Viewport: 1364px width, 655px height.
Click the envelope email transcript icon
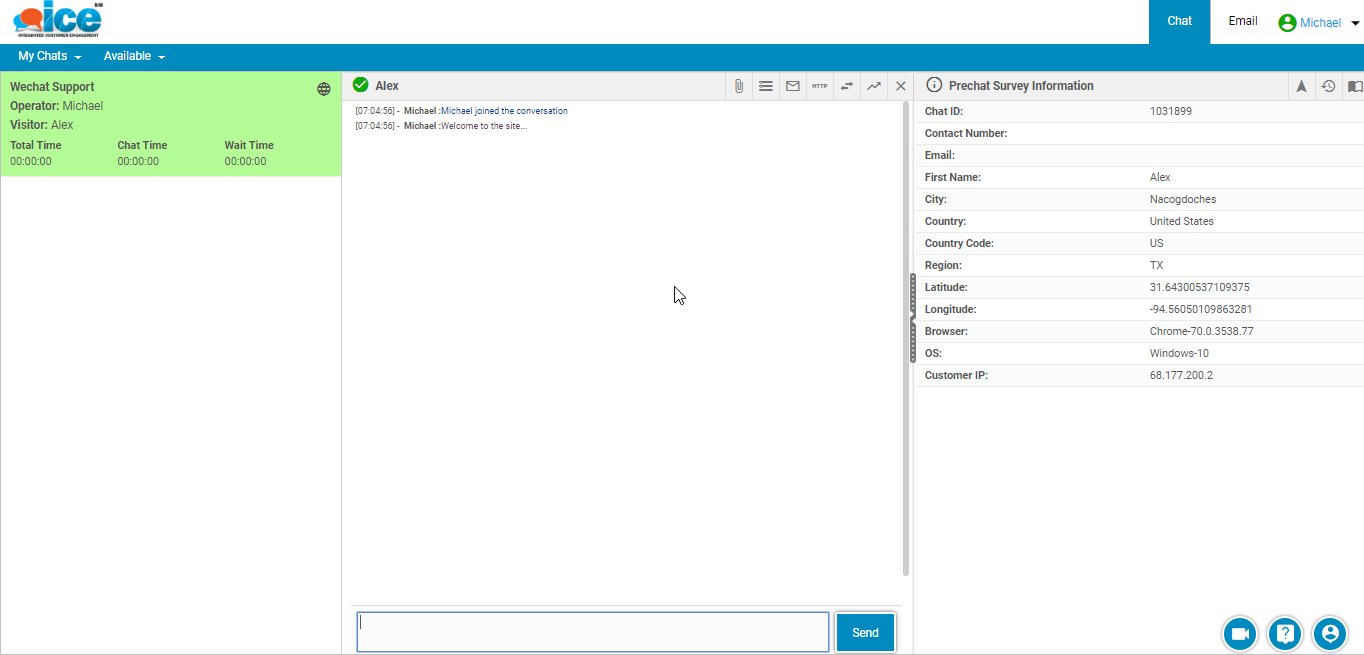pyautogui.click(x=793, y=86)
